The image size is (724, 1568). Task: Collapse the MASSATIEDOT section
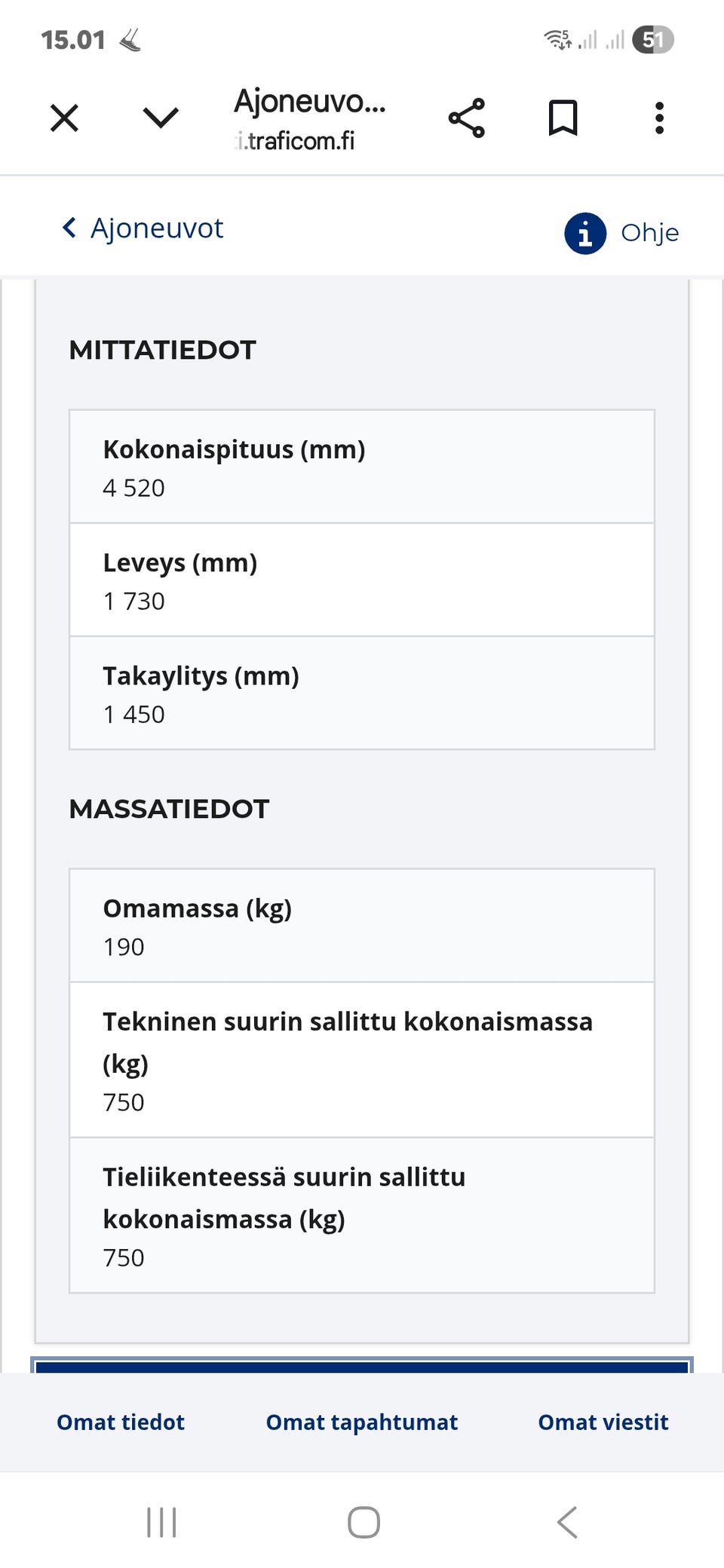(x=168, y=809)
